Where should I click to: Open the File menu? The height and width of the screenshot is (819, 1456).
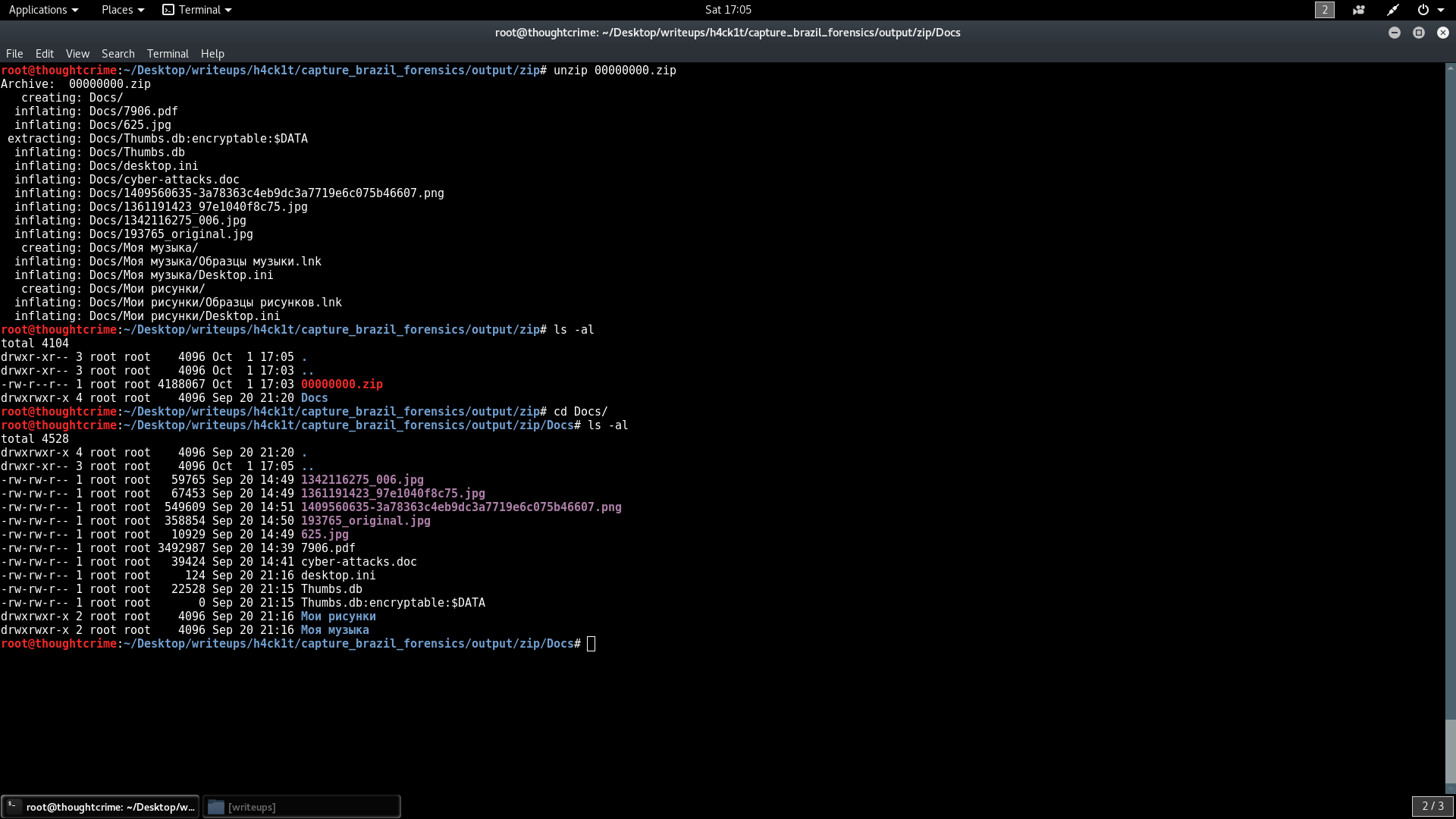pyautogui.click(x=14, y=54)
